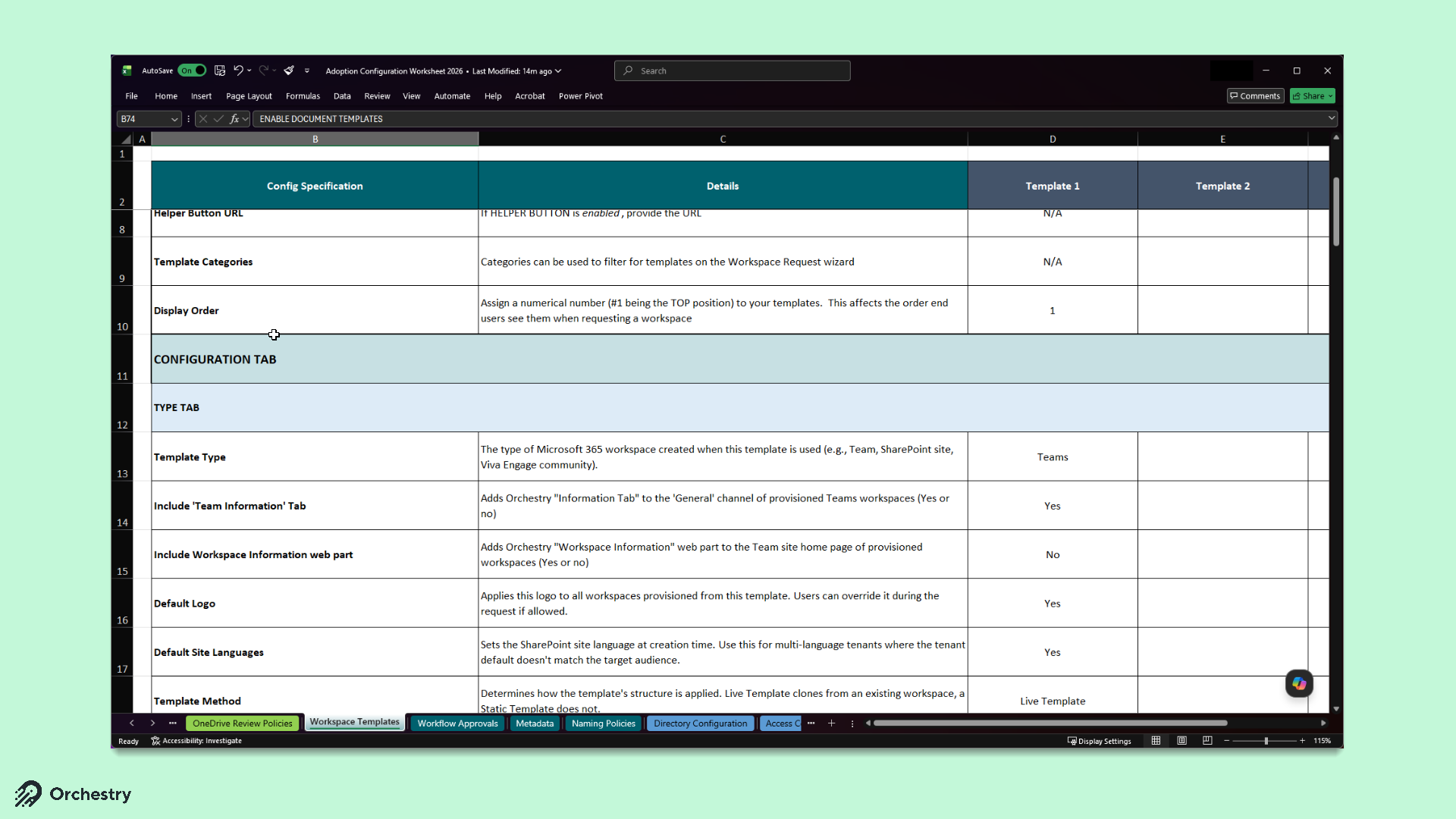Add a new sheet with the plus icon

[831, 723]
